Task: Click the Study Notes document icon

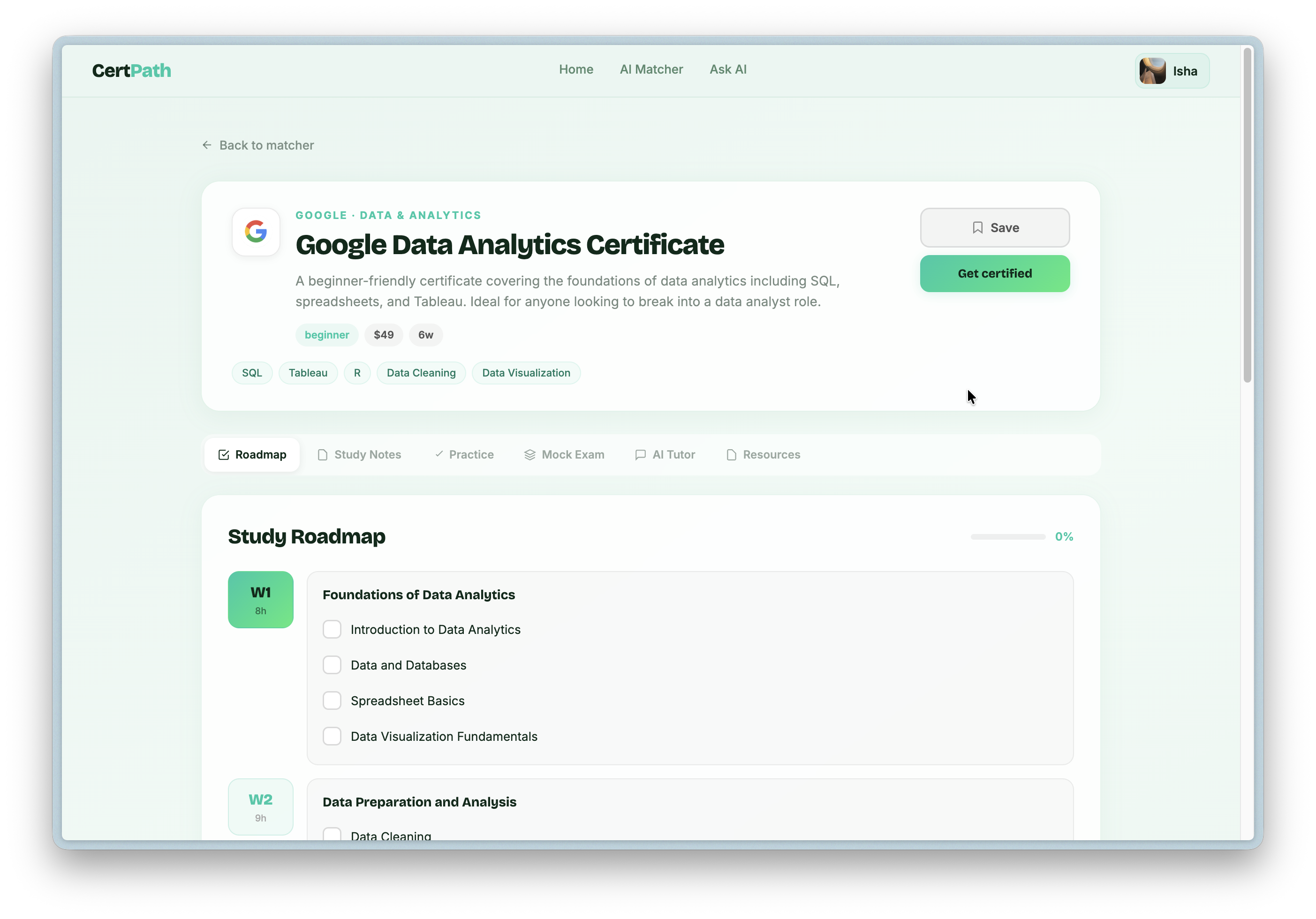Action: click(323, 454)
